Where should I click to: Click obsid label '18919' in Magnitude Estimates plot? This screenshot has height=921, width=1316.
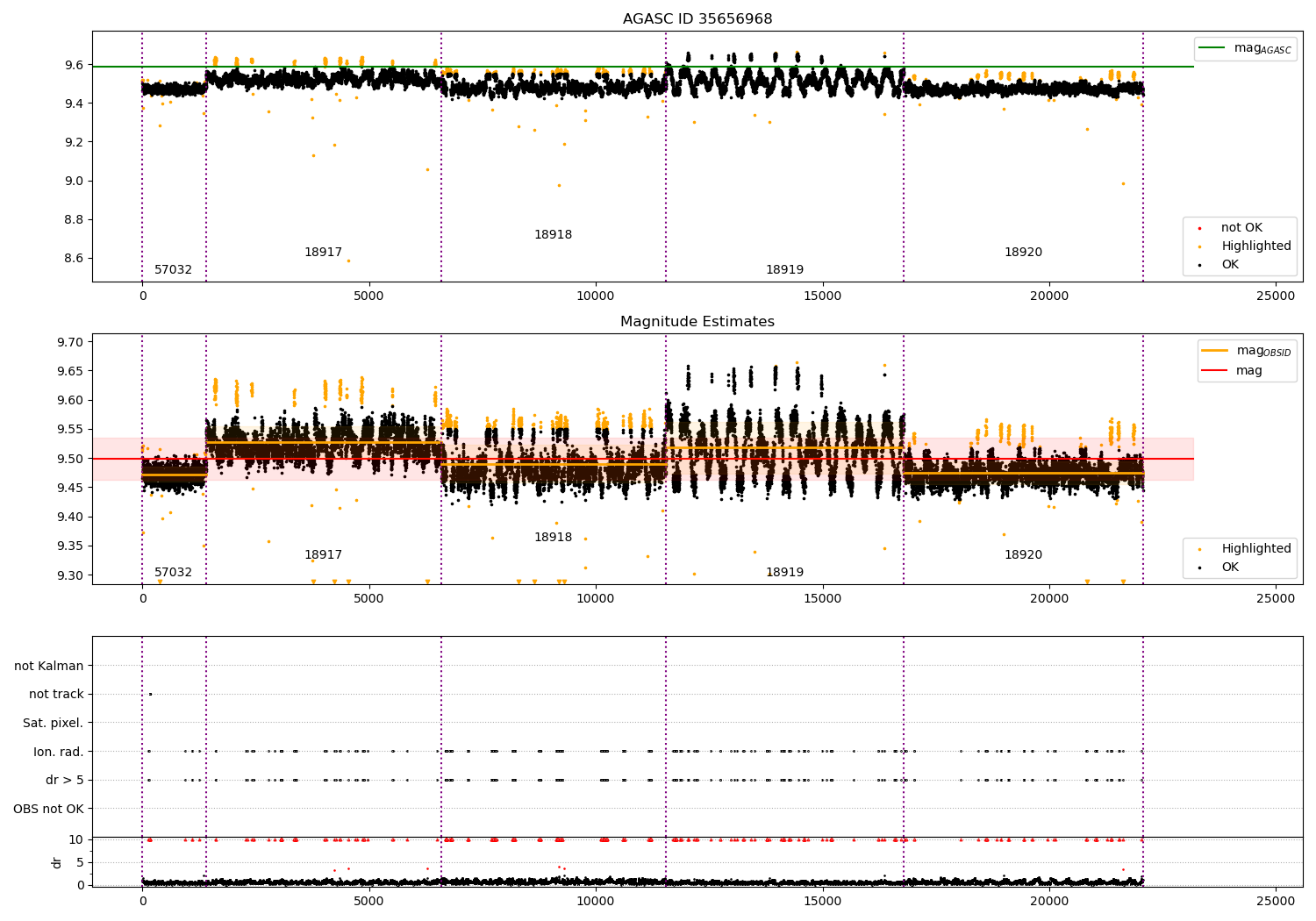click(x=784, y=573)
